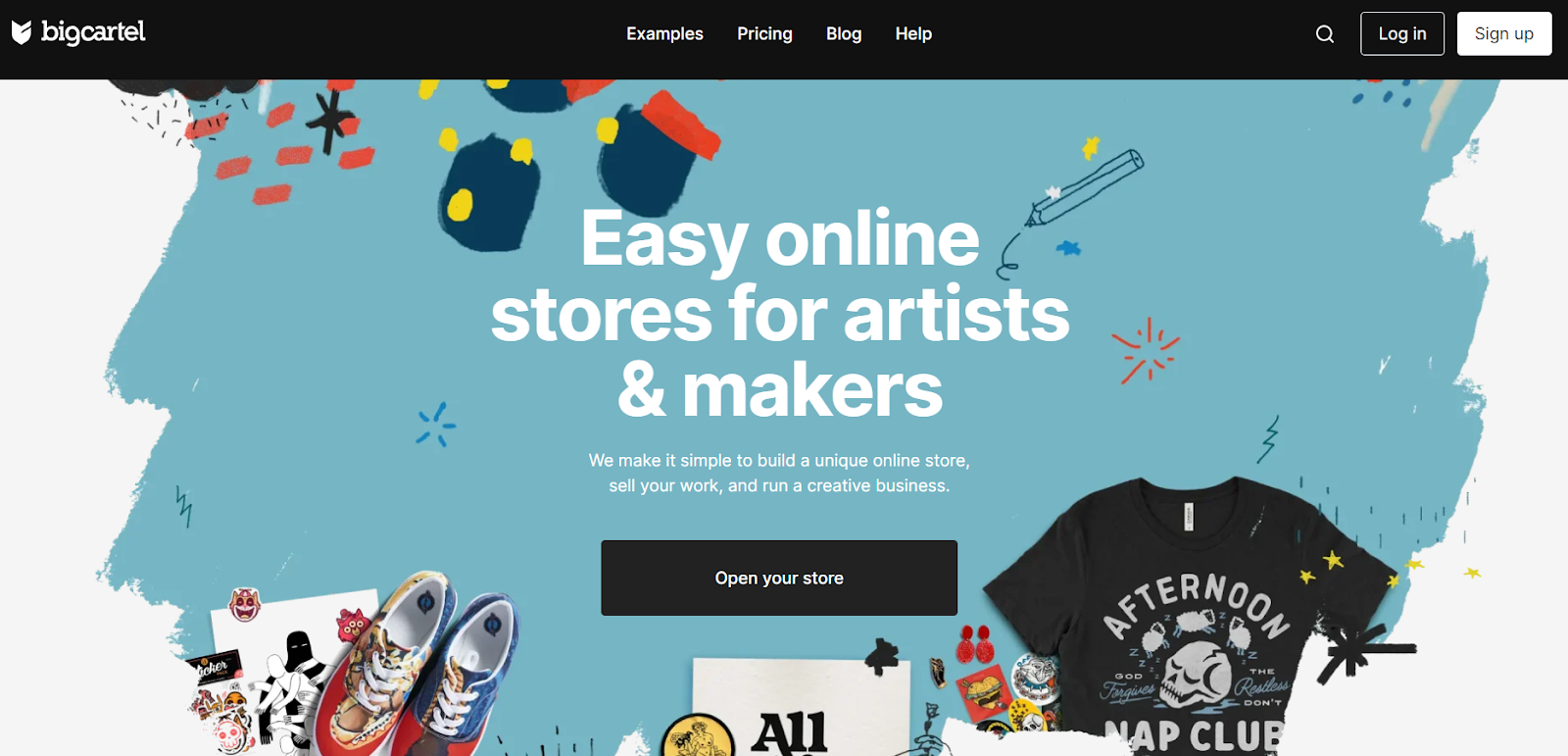Open the Examples page
This screenshot has height=756, width=1568.
tap(664, 33)
